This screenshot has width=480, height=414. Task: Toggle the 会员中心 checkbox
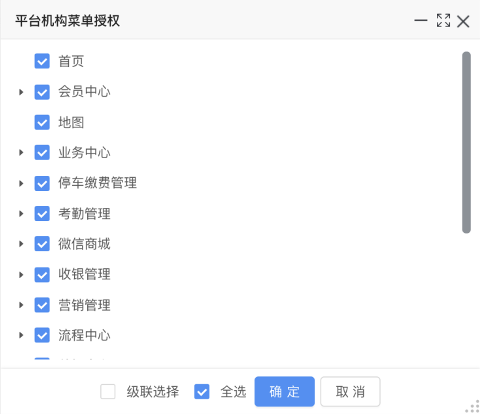tap(42, 92)
